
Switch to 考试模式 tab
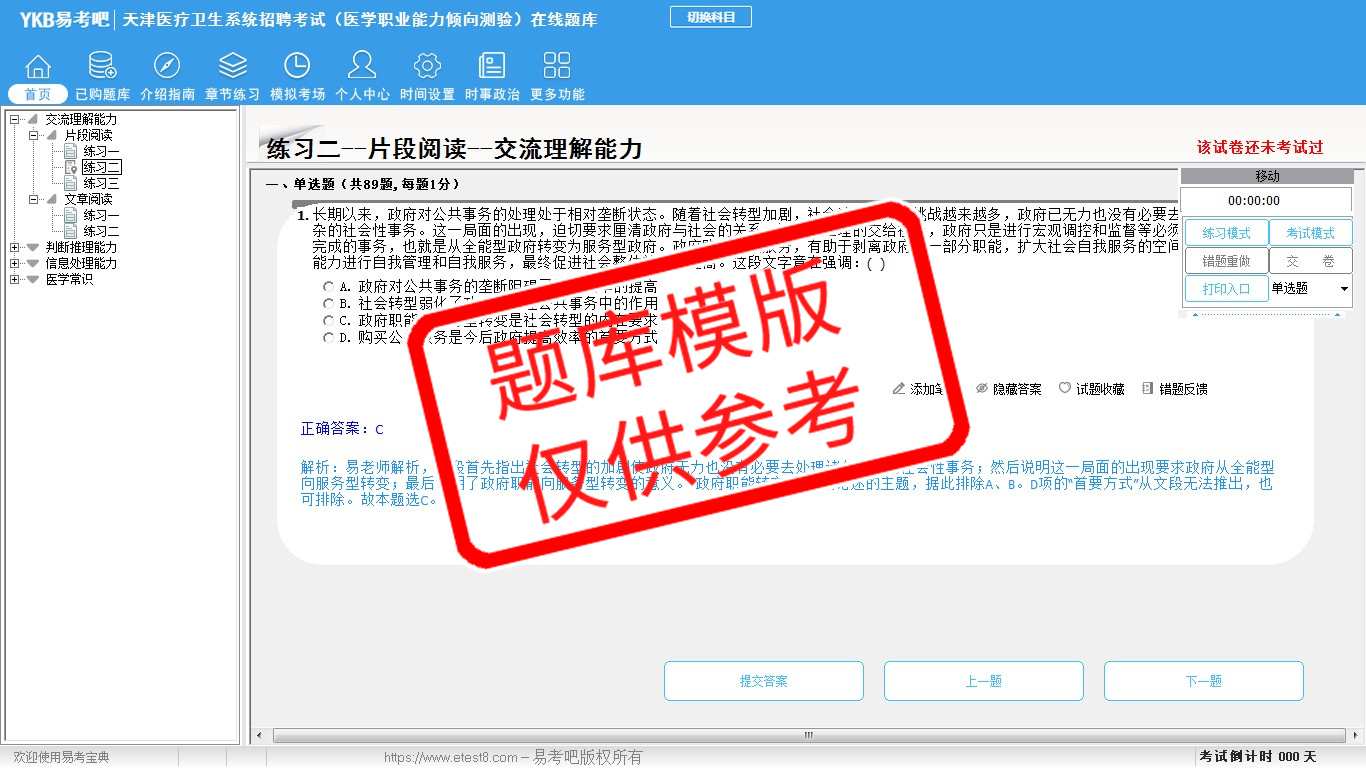[x=1310, y=233]
